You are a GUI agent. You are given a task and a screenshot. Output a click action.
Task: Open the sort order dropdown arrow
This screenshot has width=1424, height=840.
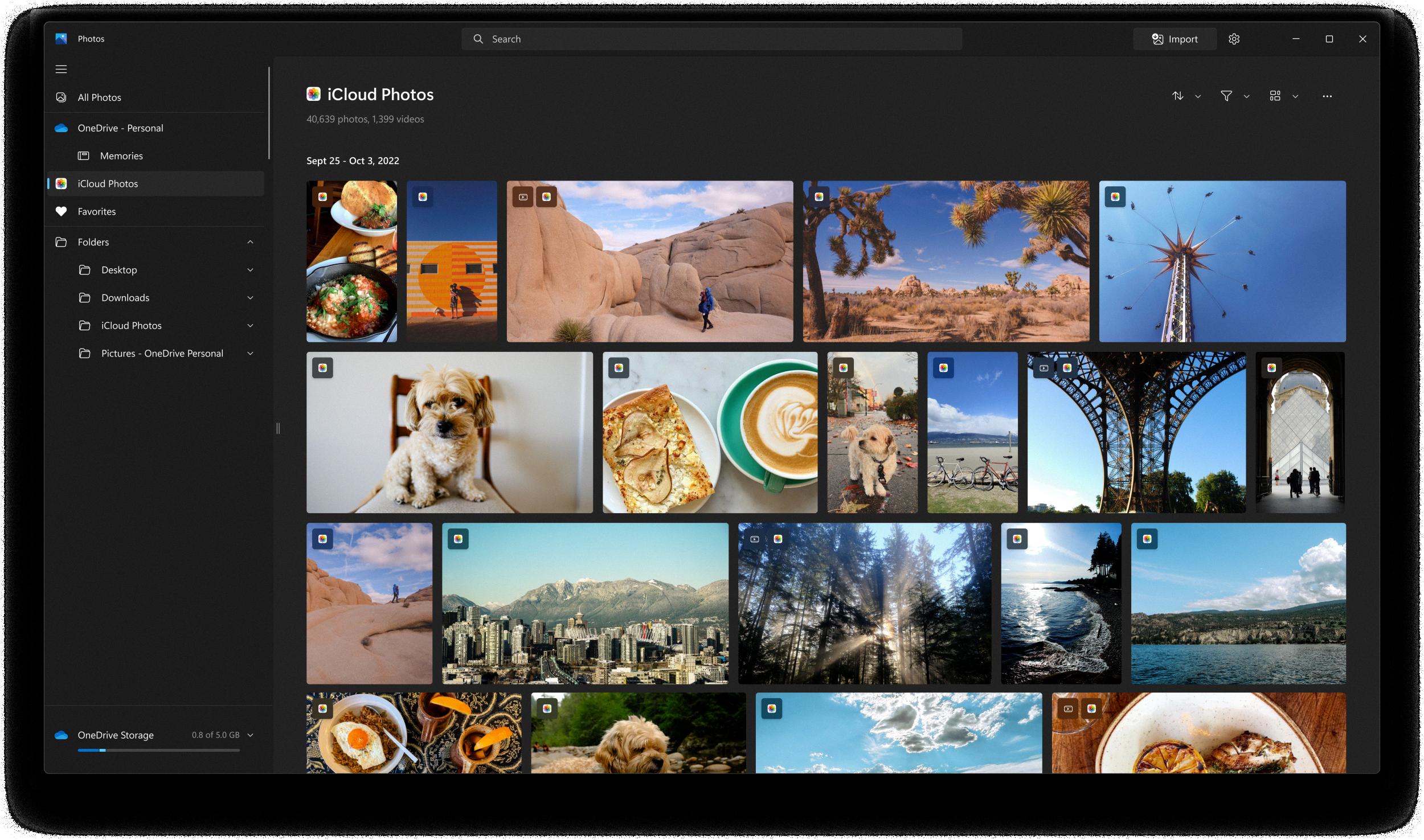tap(1198, 96)
